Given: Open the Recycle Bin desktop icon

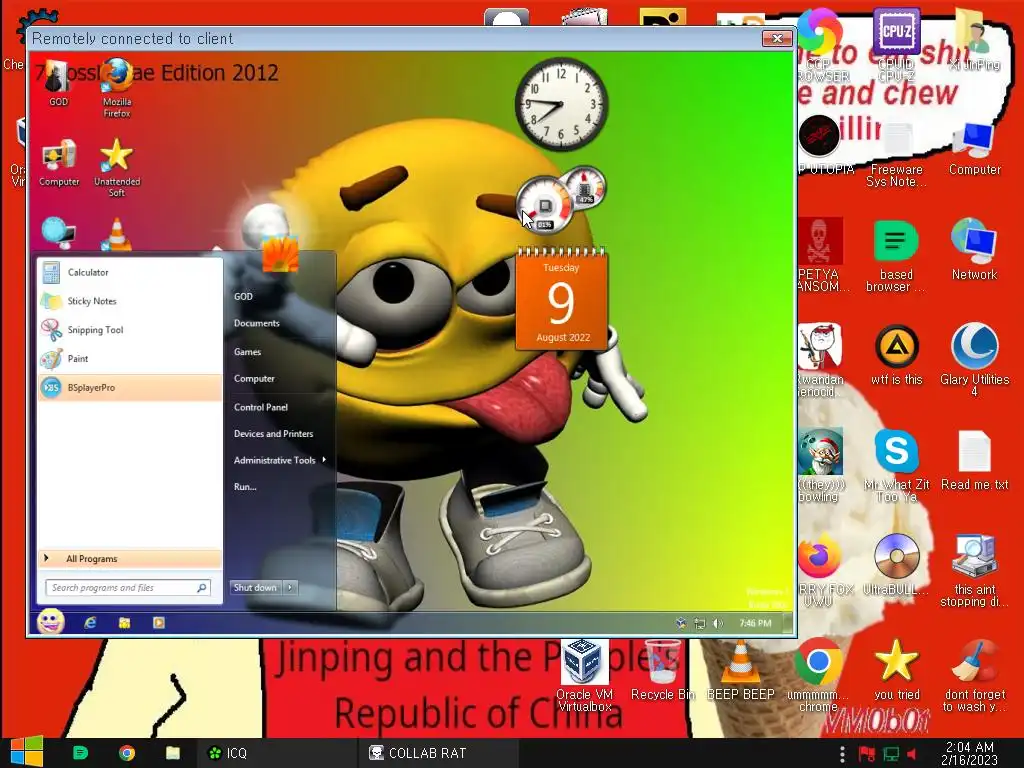Looking at the screenshot, I should 663,670.
